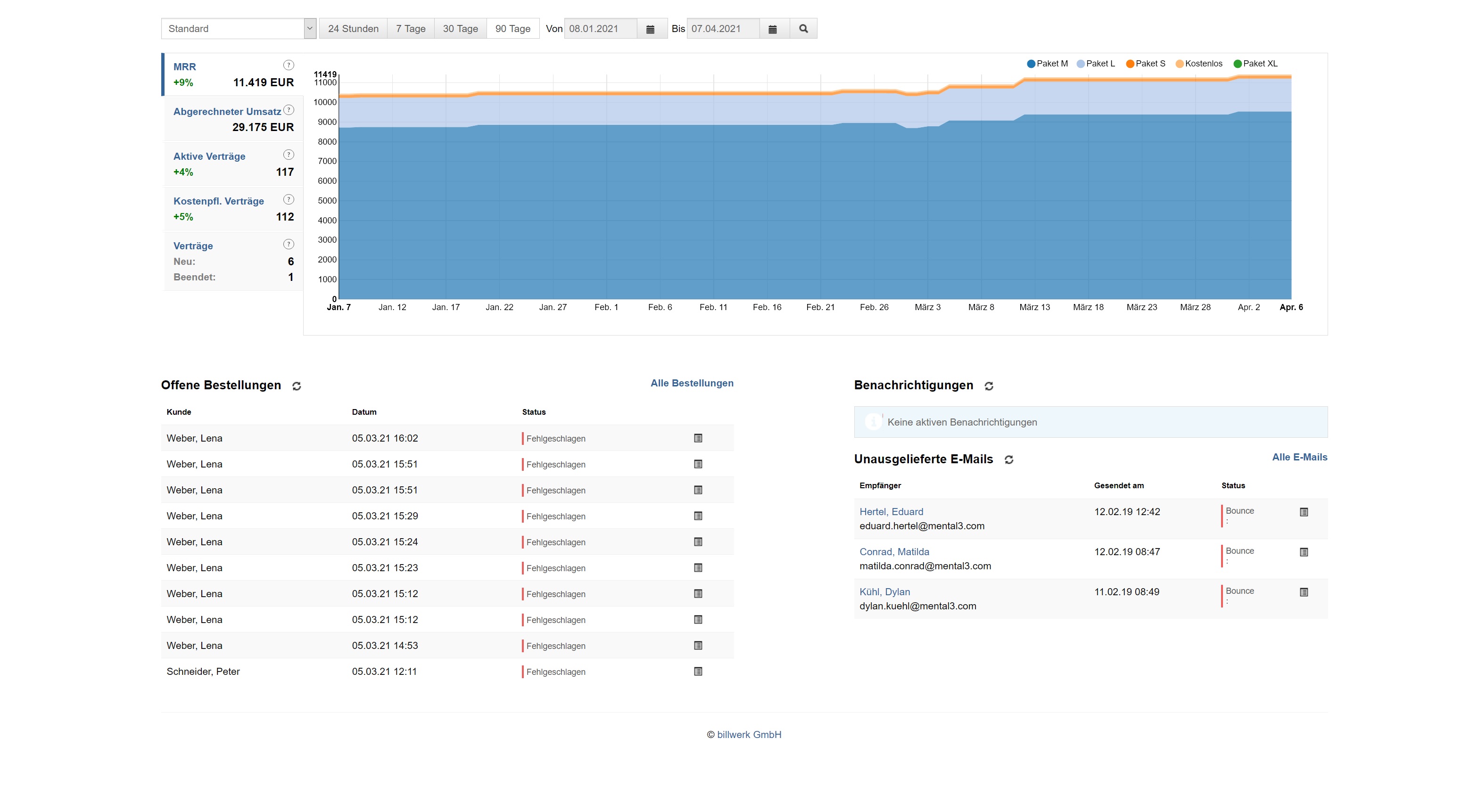Select the Aktive Verträge card
Image resolution: width=1478 pixels, height=812 pixels.
coord(232,164)
